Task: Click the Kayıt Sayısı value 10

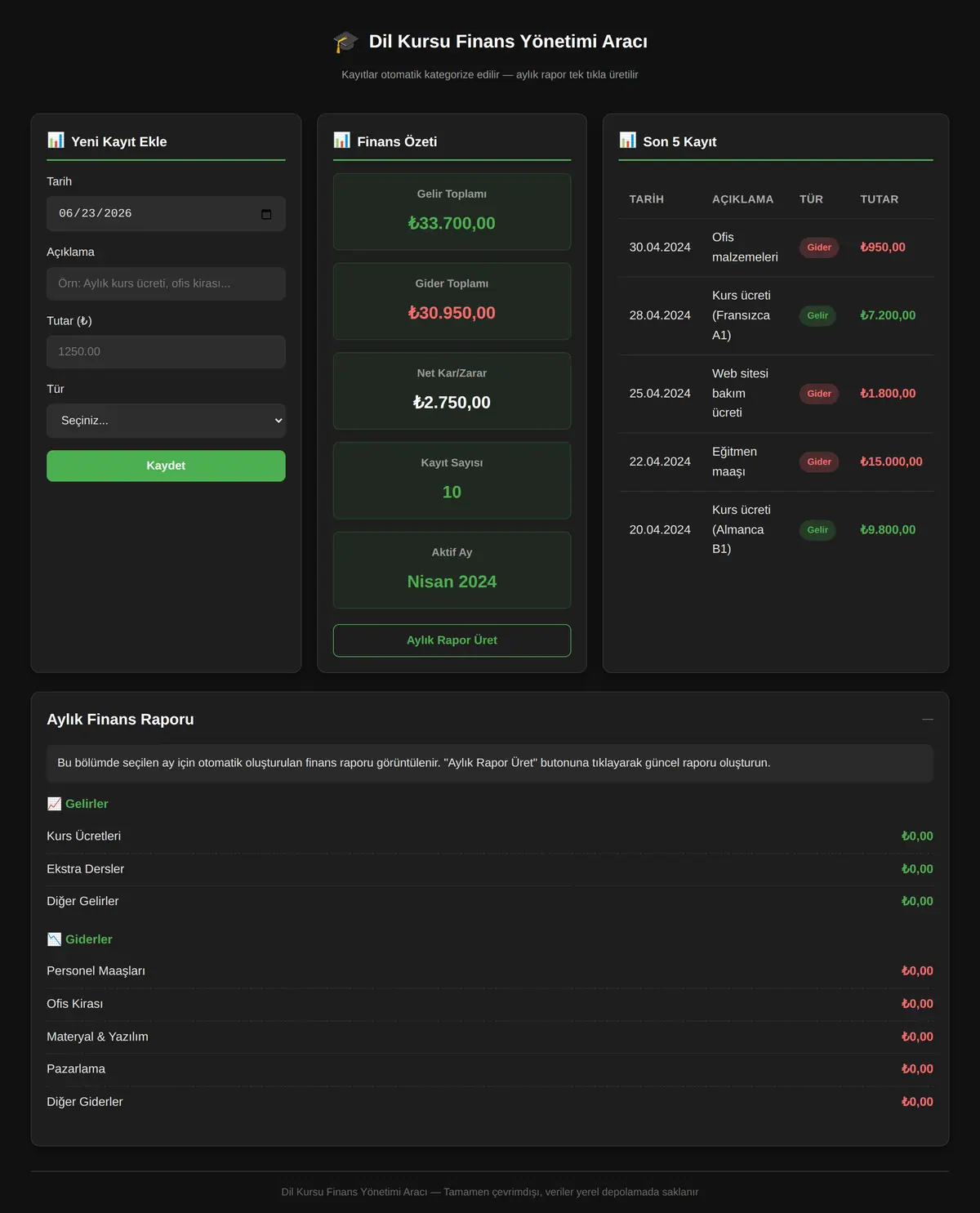Action: (452, 492)
